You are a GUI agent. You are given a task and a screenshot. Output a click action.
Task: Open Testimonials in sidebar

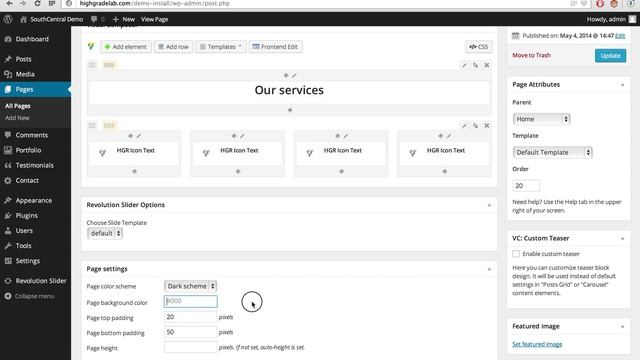[35, 165]
